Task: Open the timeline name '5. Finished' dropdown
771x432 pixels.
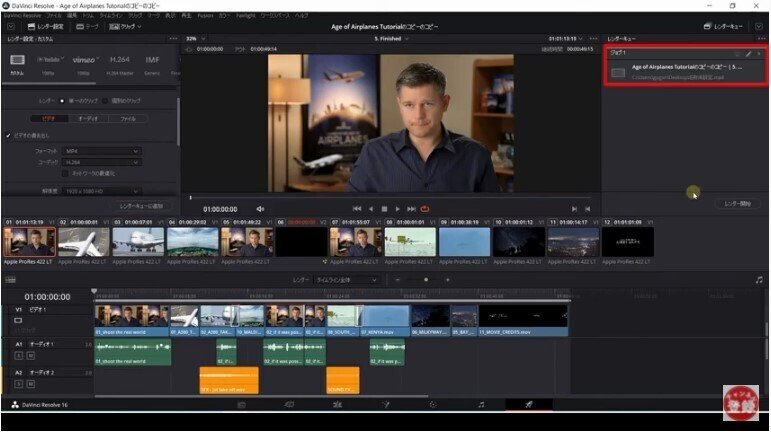Action: [x=391, y=38]
